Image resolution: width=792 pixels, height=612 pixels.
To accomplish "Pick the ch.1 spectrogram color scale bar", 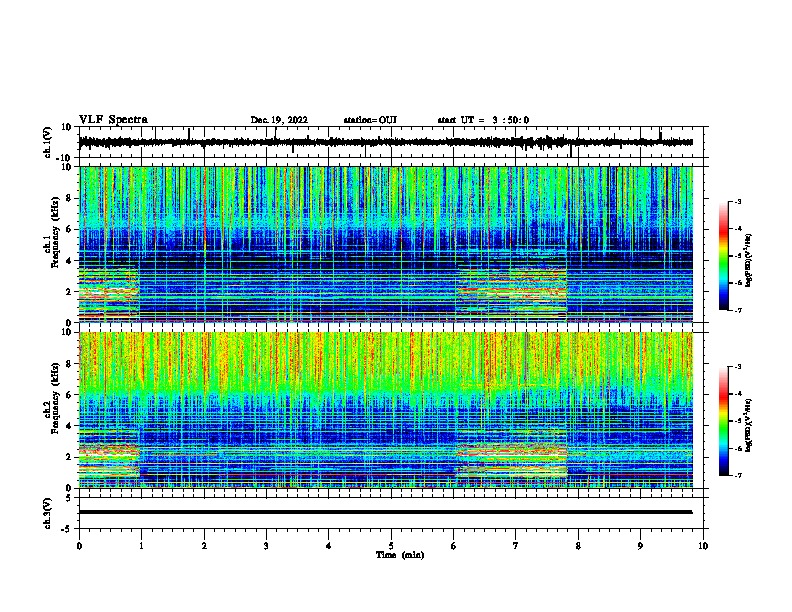I will tap(723, 256).
